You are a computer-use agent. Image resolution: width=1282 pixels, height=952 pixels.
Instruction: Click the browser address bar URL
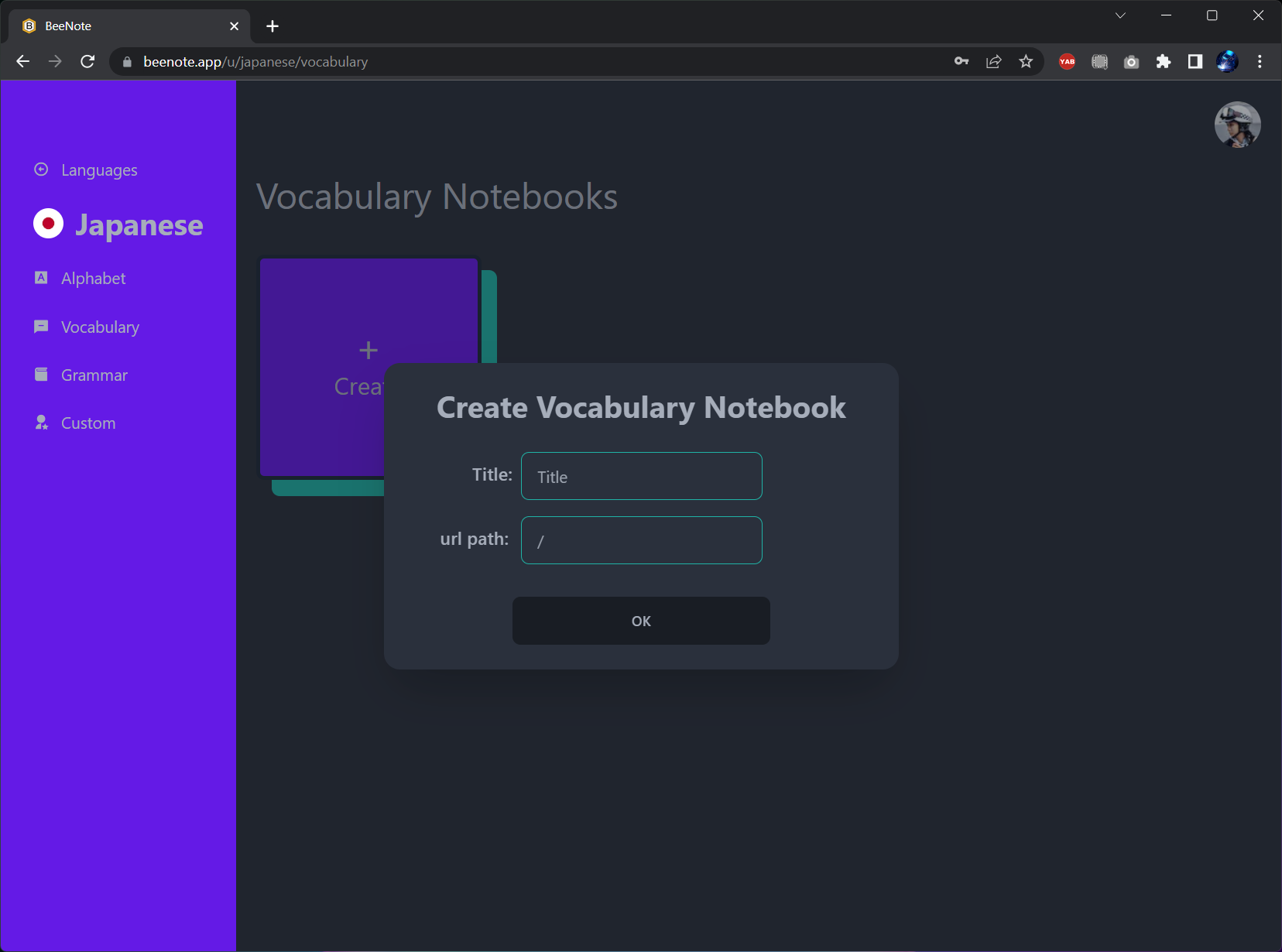(x=255, y=62)
